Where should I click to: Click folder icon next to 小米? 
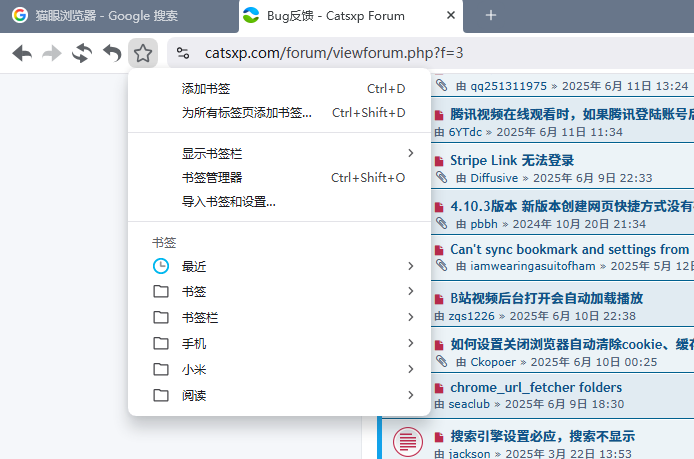click(x=161, y=369)
